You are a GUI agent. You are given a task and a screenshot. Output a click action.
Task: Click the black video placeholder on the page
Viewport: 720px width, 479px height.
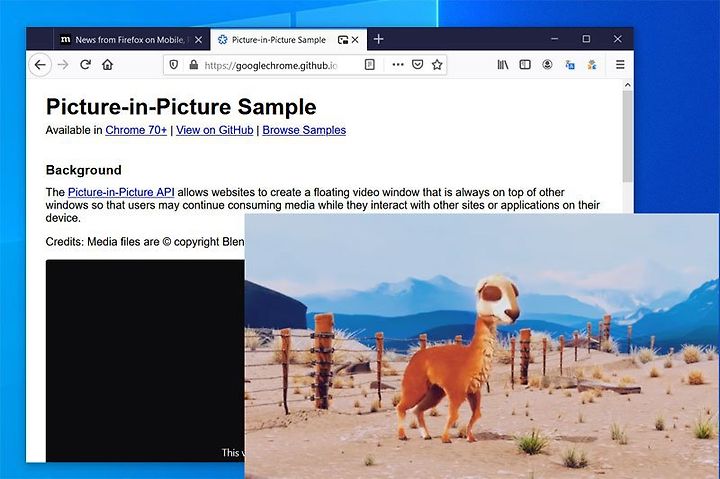tap(145, 361)
